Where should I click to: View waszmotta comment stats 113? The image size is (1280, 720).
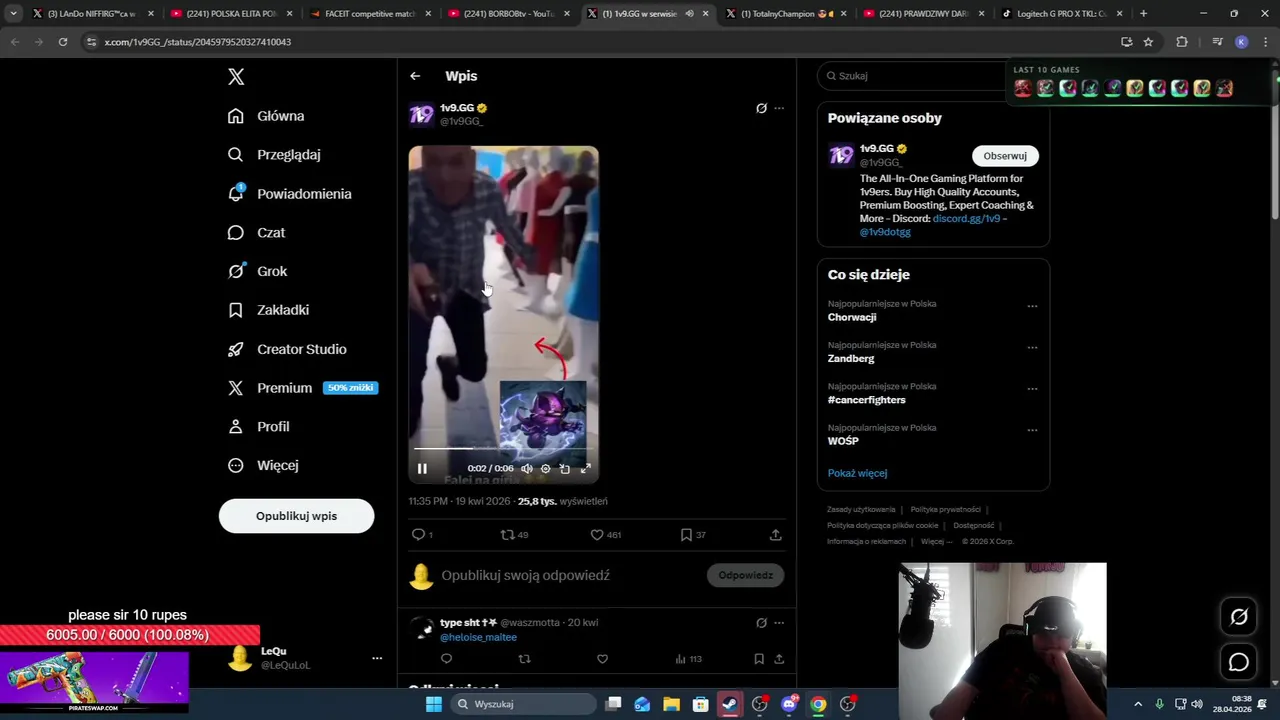point(688,659)
